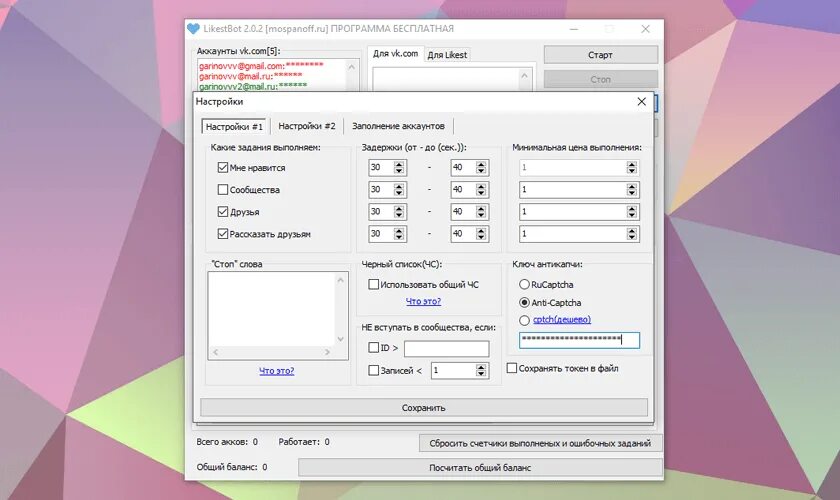Click the accounts list scrollbar up arrow

click(x=351, y=67)
